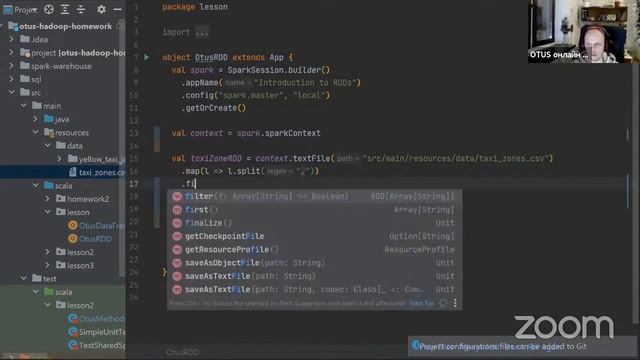Collapse the src folder

(x=11, y=92)
